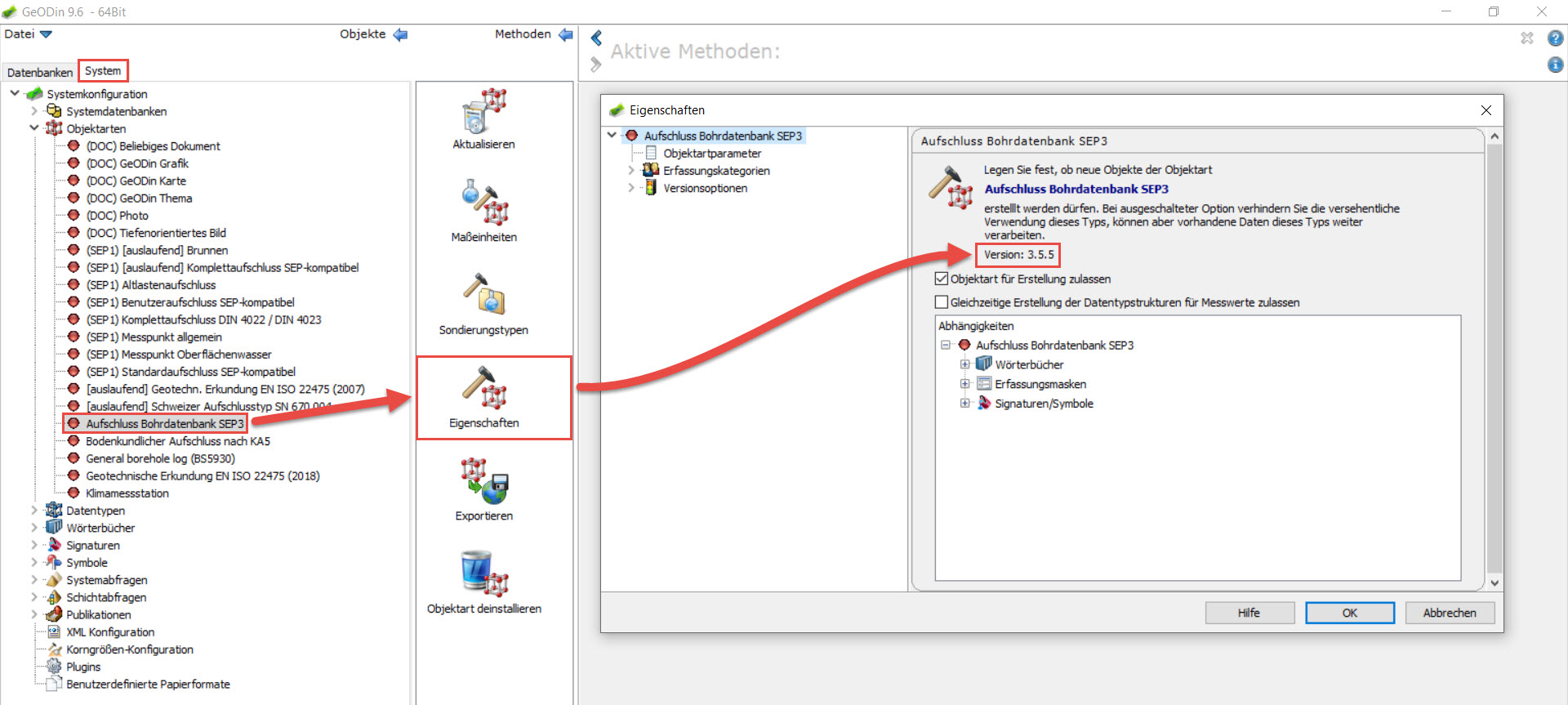Select Benutzerdefinierte Papierformate item
This screenshot has width=1568, height=705.
[x=148, y=684]
